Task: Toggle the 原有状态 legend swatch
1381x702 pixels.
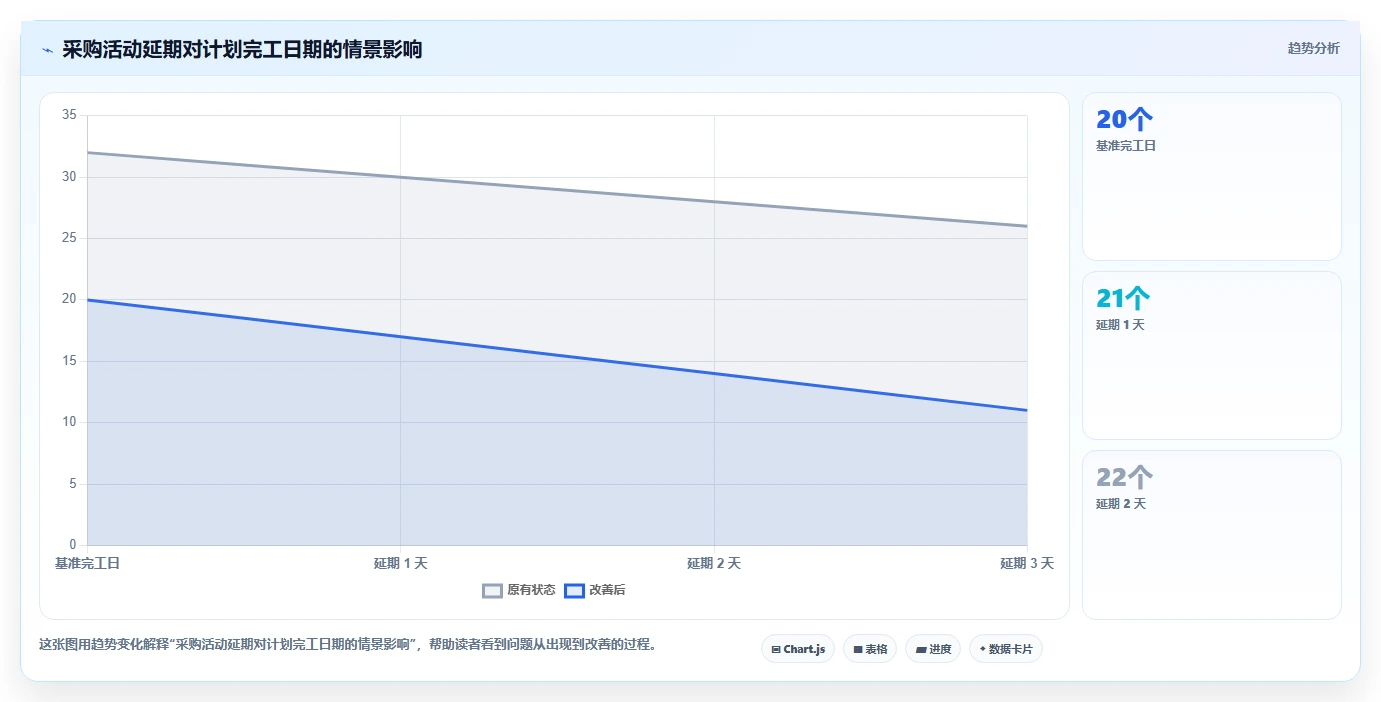Action: point(492,591)
